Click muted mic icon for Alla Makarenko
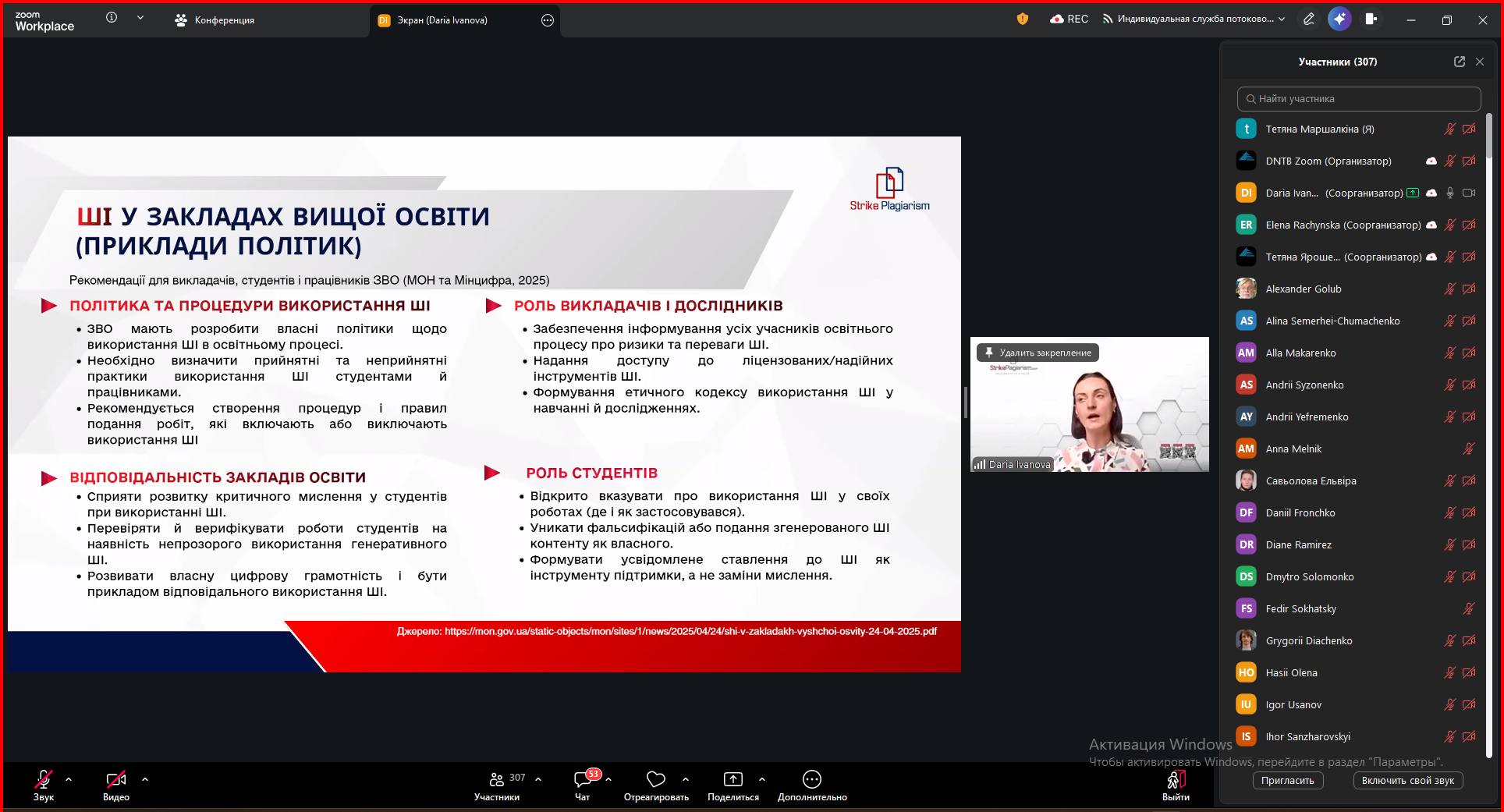Screen dimensions: 1504x812 [1450, 353]
